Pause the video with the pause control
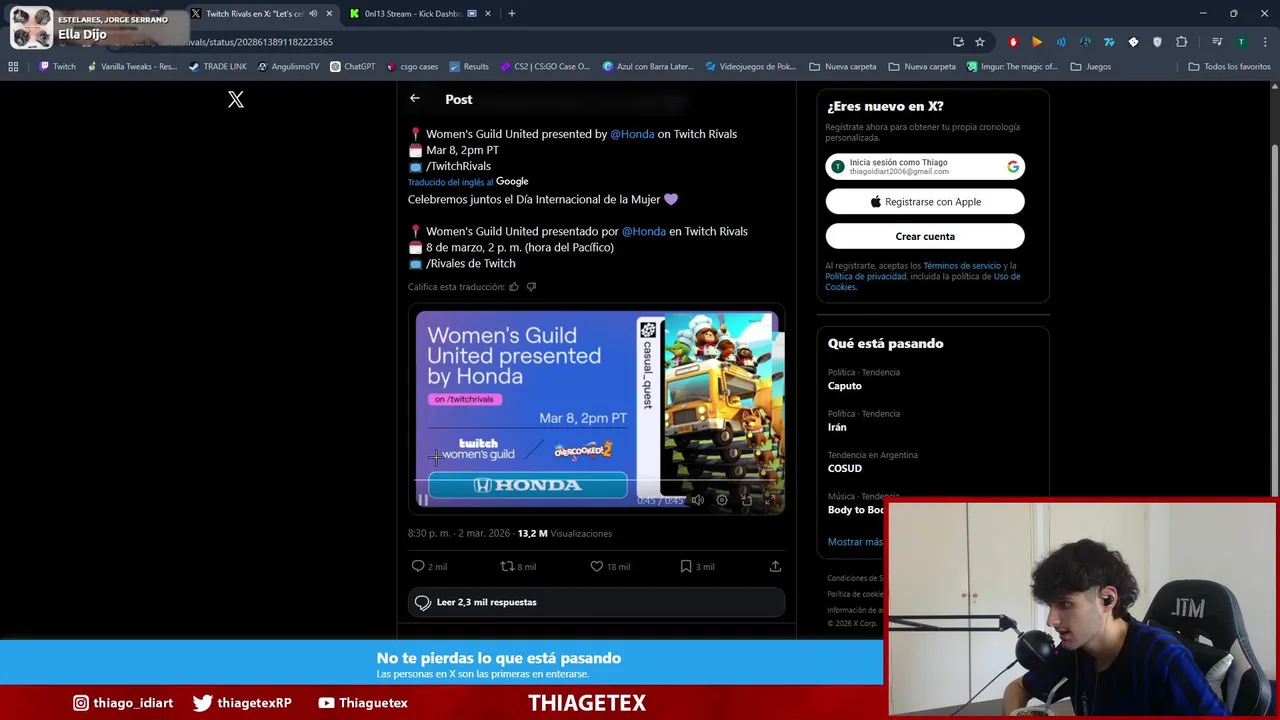The width and height of the screenshot is (1280, 720). (x=423, y=500)
